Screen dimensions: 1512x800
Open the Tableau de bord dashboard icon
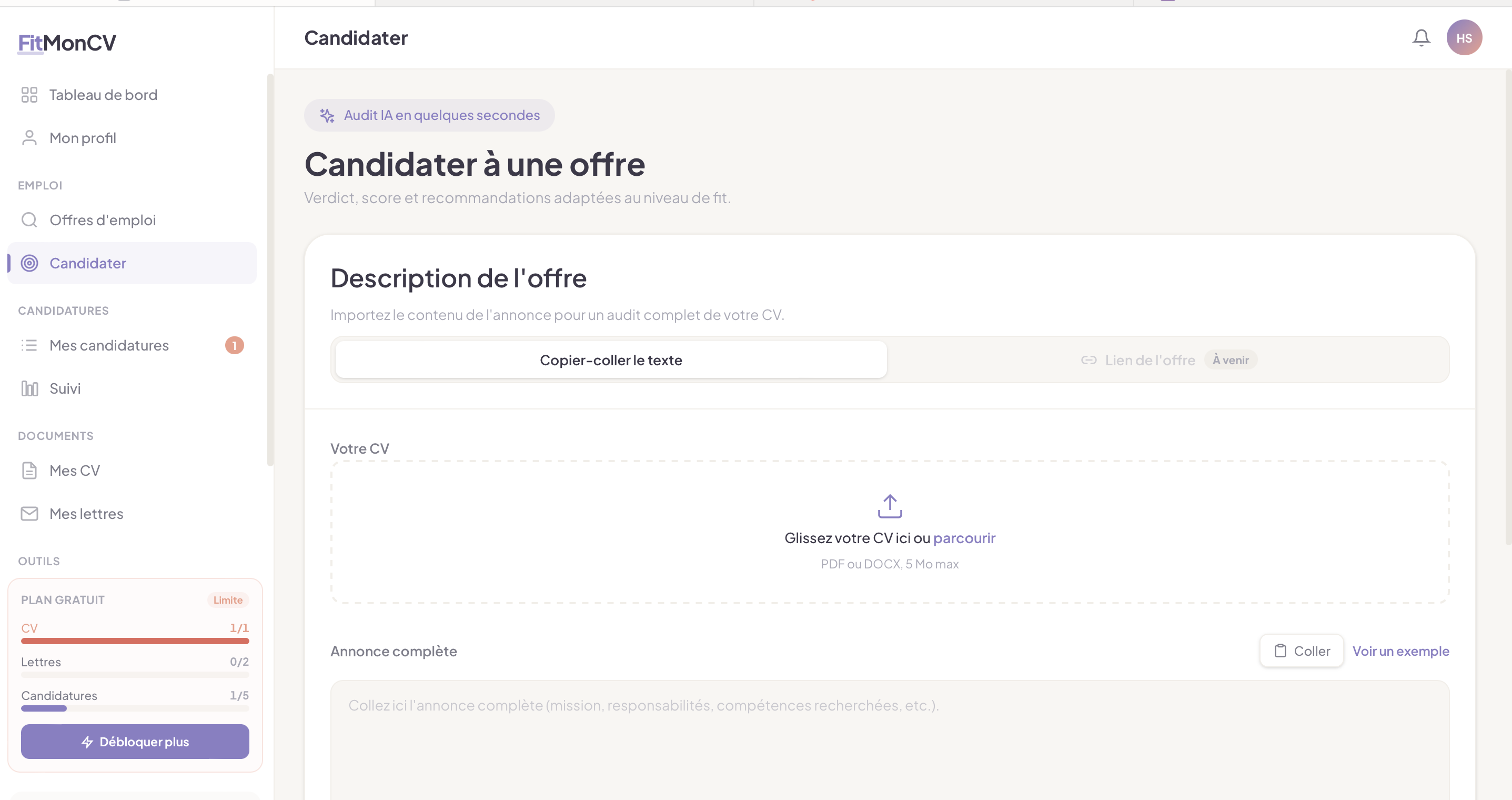point(29,94)
